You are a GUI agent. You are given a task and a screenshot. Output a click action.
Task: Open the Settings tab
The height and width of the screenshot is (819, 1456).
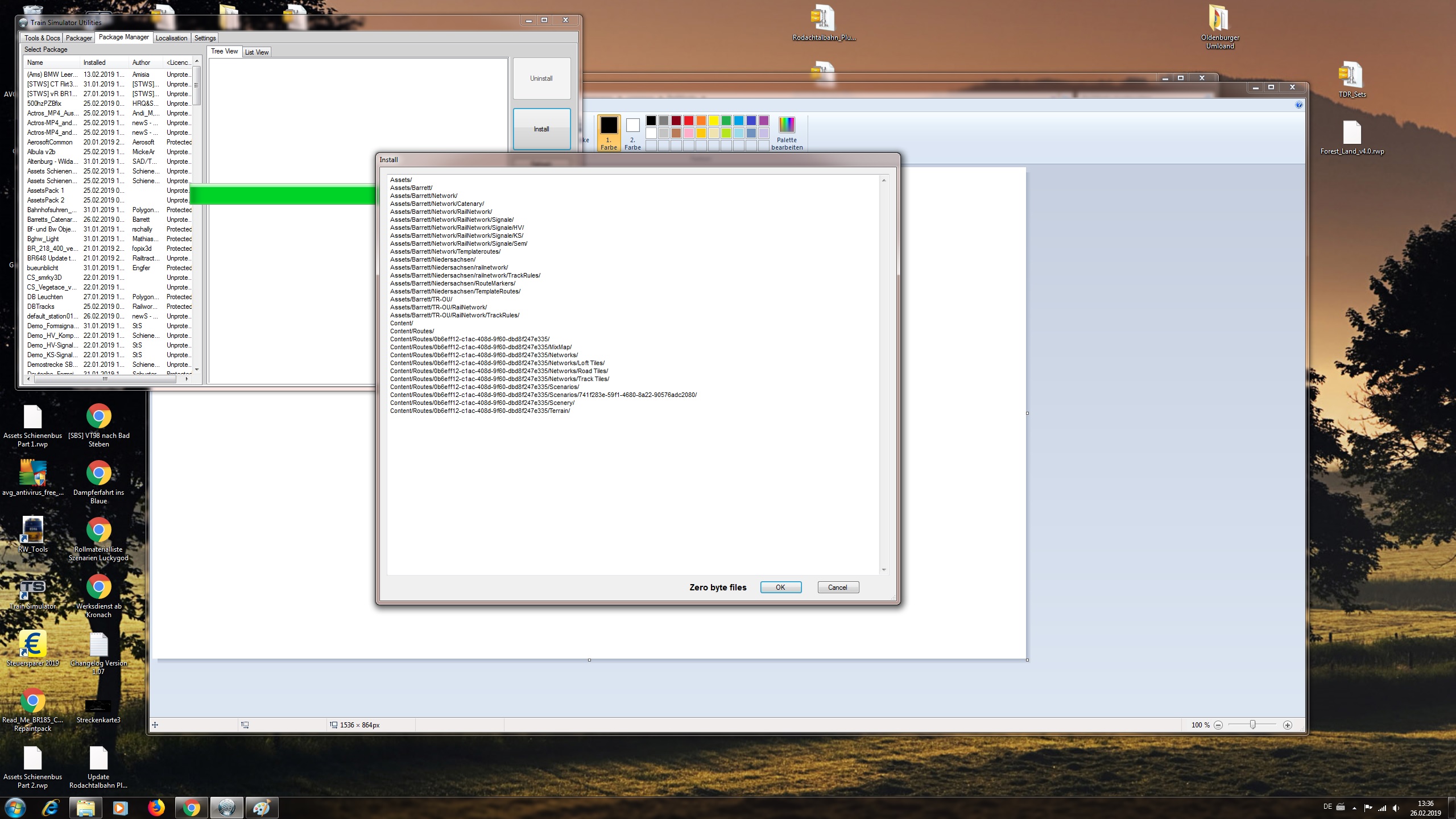[x=205, y=38]
